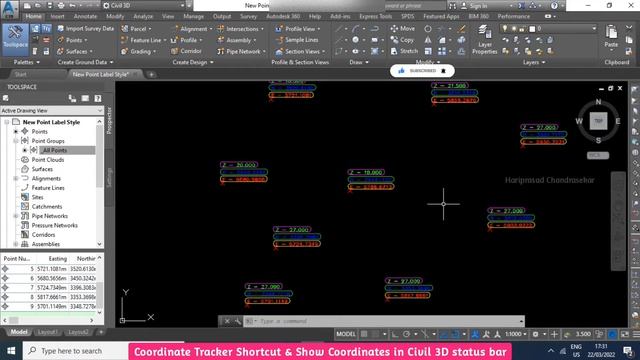Open the Prospector side tab
The height and width of the screenshot is (360, 640).
click(x=109, y=121)
